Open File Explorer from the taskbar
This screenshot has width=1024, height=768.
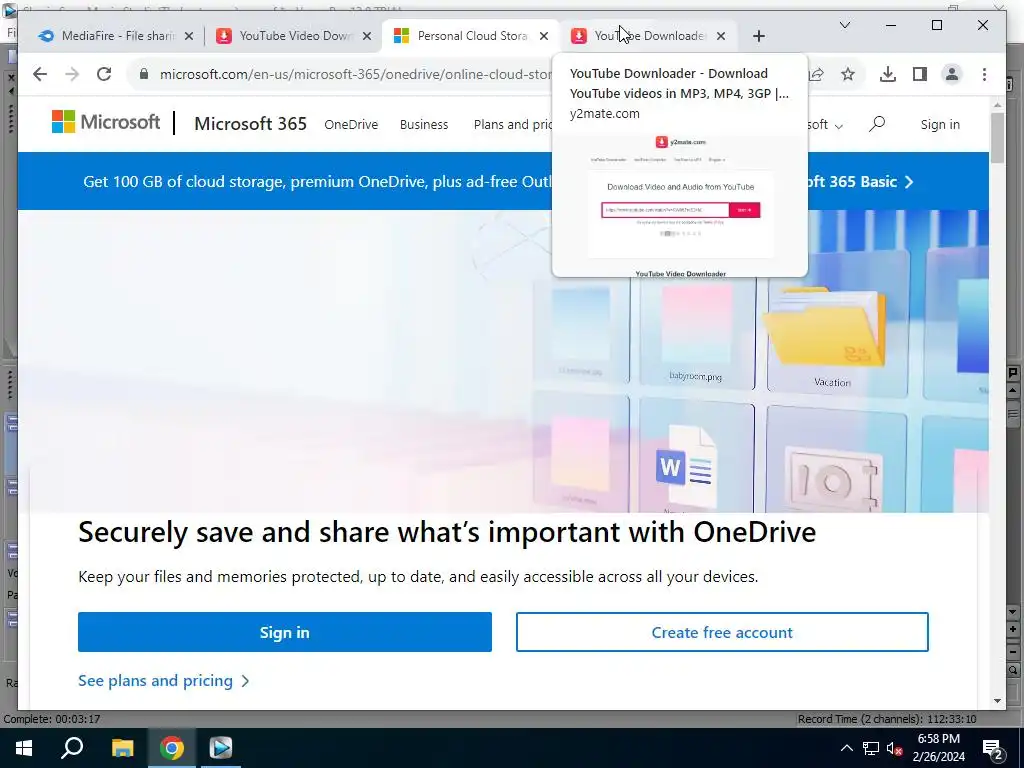[x=122, y=748]
